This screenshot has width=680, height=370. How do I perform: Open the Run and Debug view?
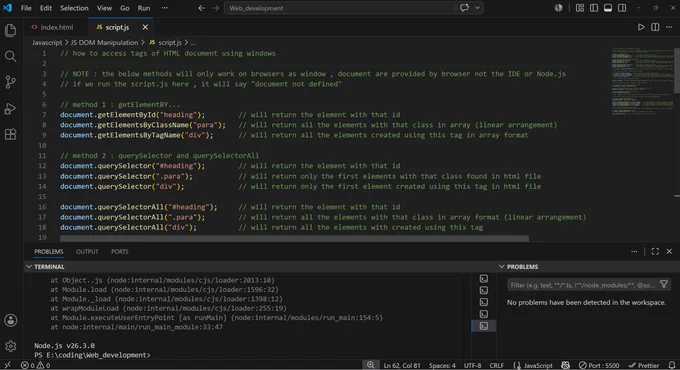(x=10, y=108)
